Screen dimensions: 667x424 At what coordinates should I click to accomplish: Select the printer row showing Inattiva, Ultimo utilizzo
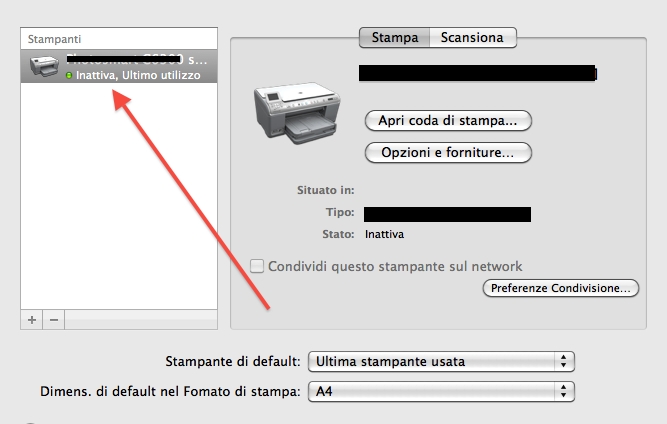(119, 66)
